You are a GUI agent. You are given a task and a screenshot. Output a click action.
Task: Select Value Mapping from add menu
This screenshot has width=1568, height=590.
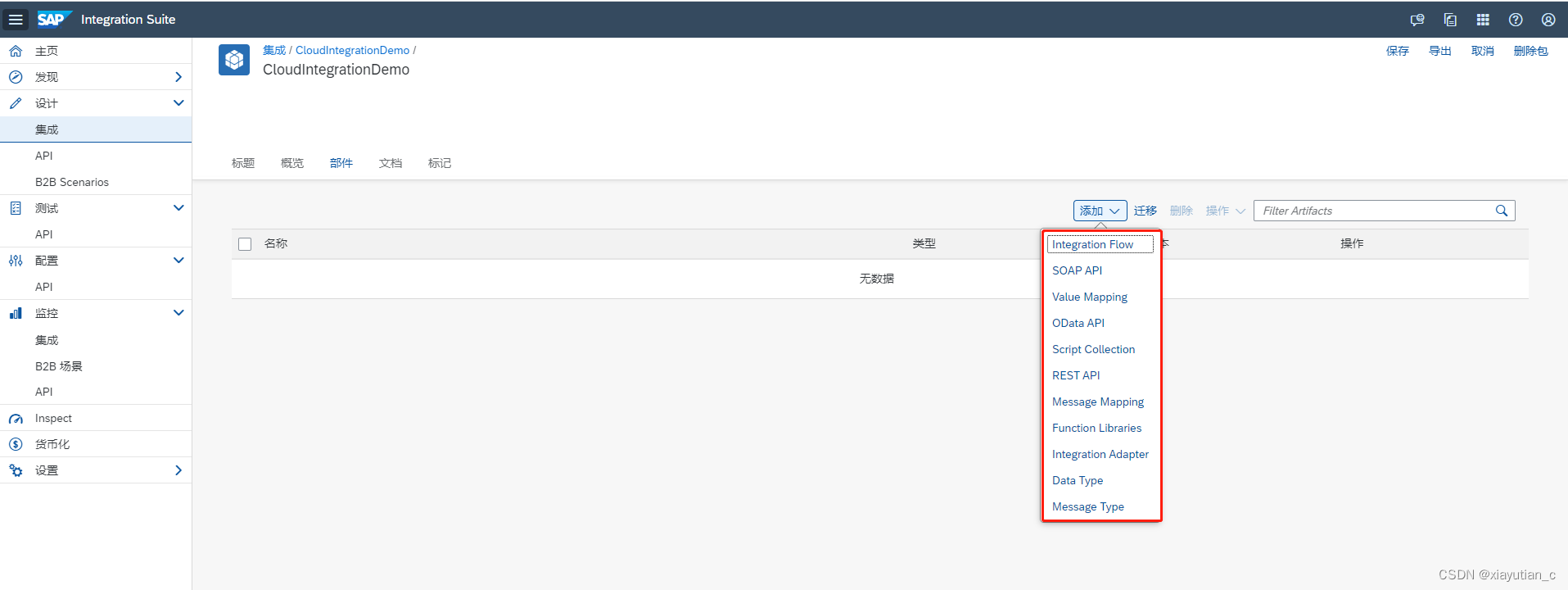[1089, 297]
